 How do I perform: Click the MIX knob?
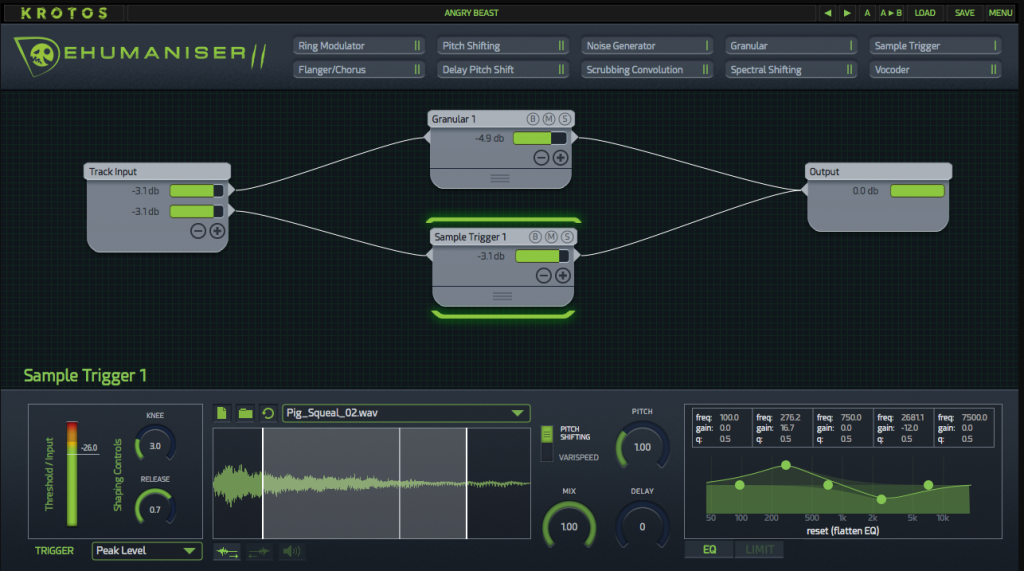(x=569, y=527)
